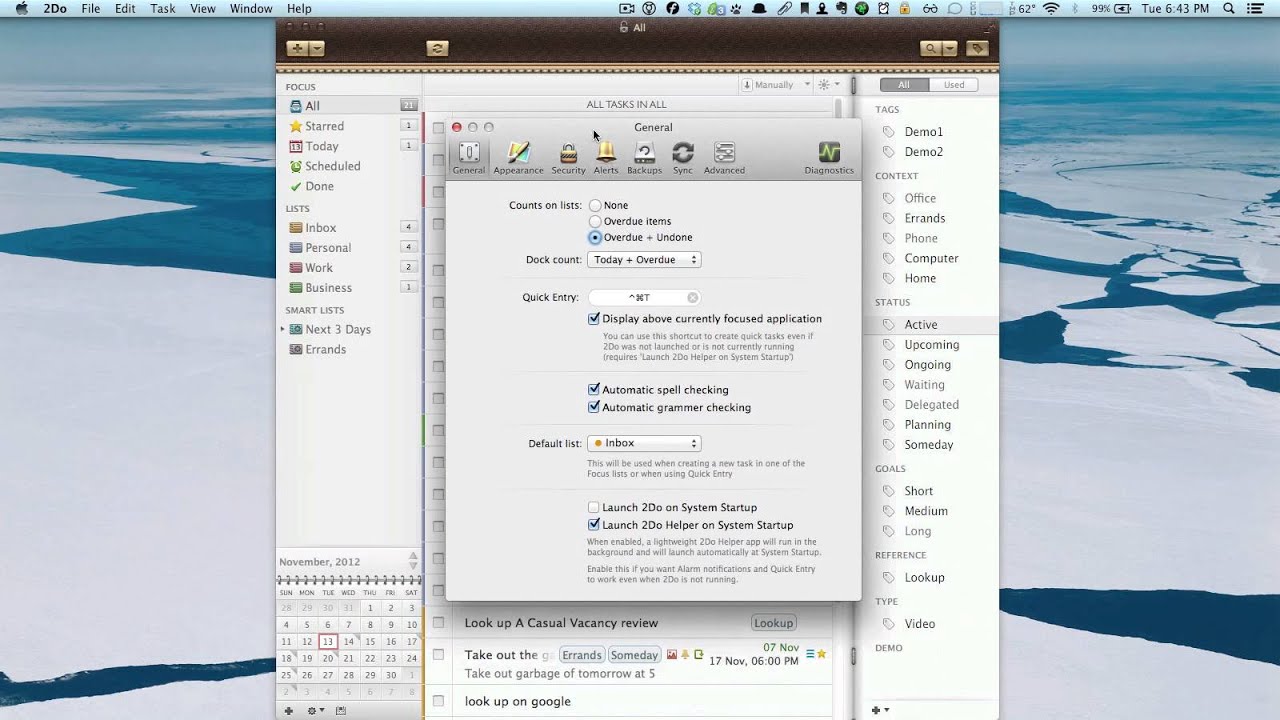
Task: Open the Business list
Action: pos(349,287)
